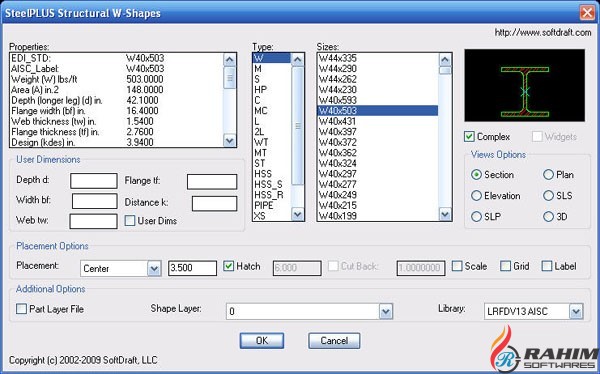Open the softdraft.com link
This screenshot has width=600, height=374.
tap(543, 33)
